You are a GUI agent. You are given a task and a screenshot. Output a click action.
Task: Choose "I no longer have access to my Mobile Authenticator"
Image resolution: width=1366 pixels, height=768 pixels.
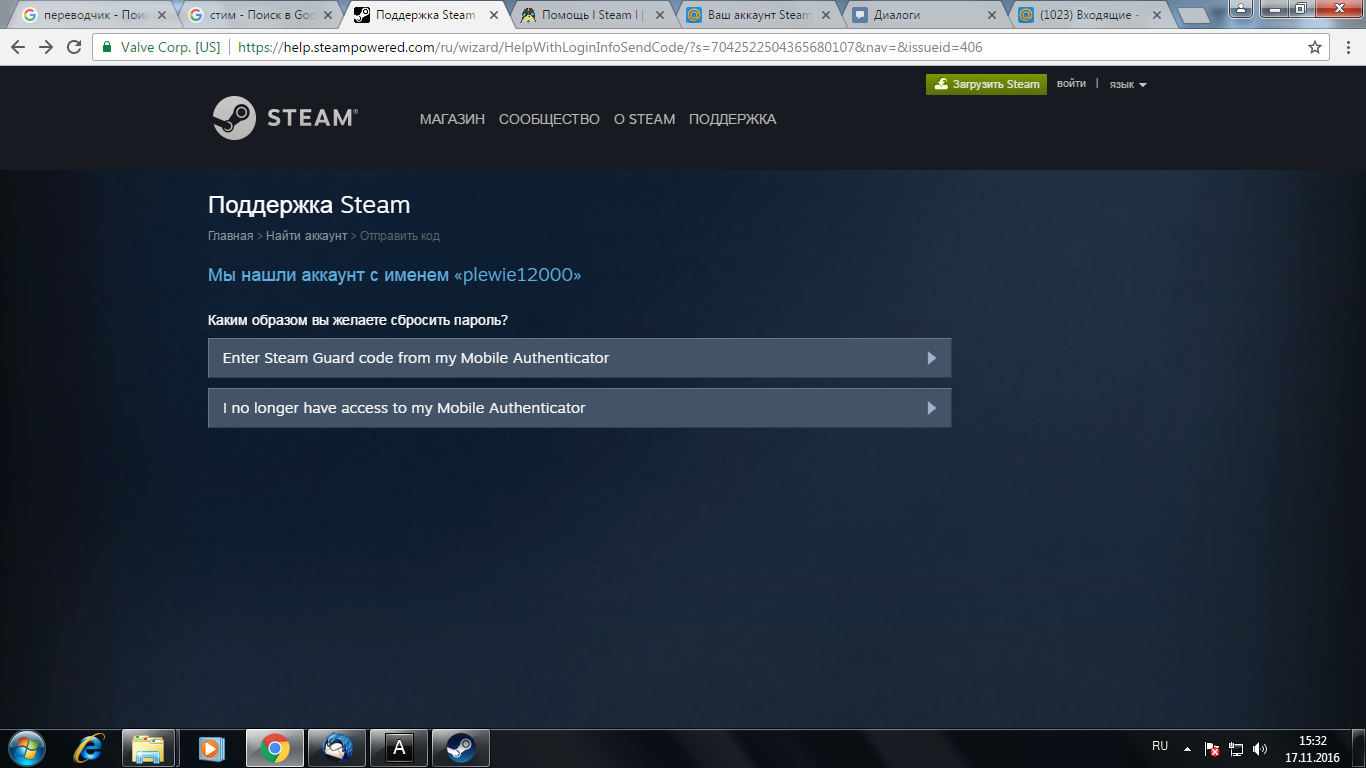(579, 408)
